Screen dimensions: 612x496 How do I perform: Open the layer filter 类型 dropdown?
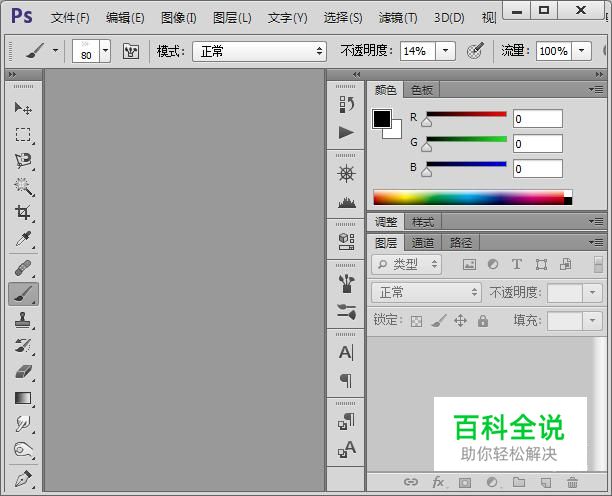pos(406,265)
